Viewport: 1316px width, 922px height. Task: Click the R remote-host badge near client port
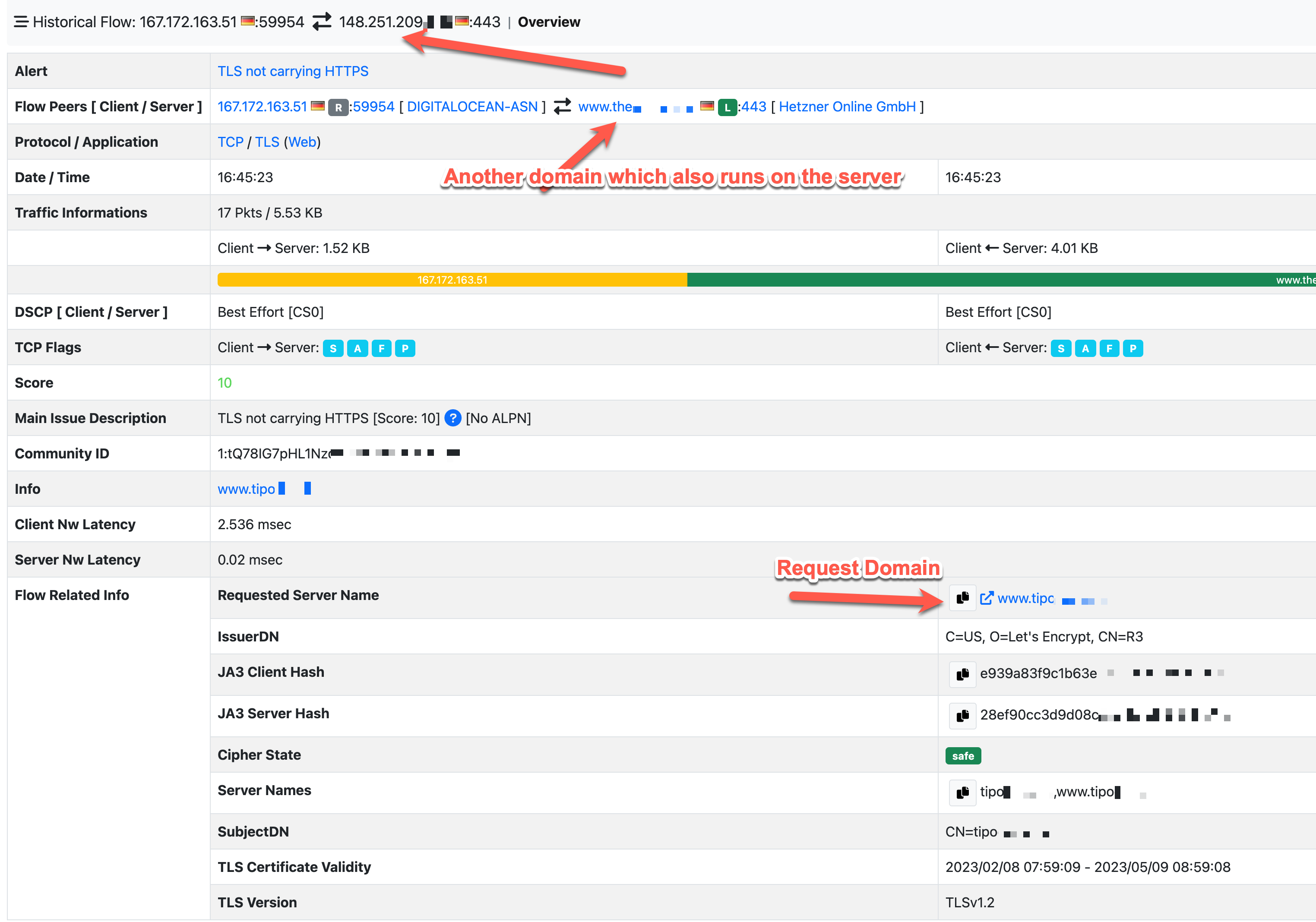pyautogui.click(x=339, y=107)
